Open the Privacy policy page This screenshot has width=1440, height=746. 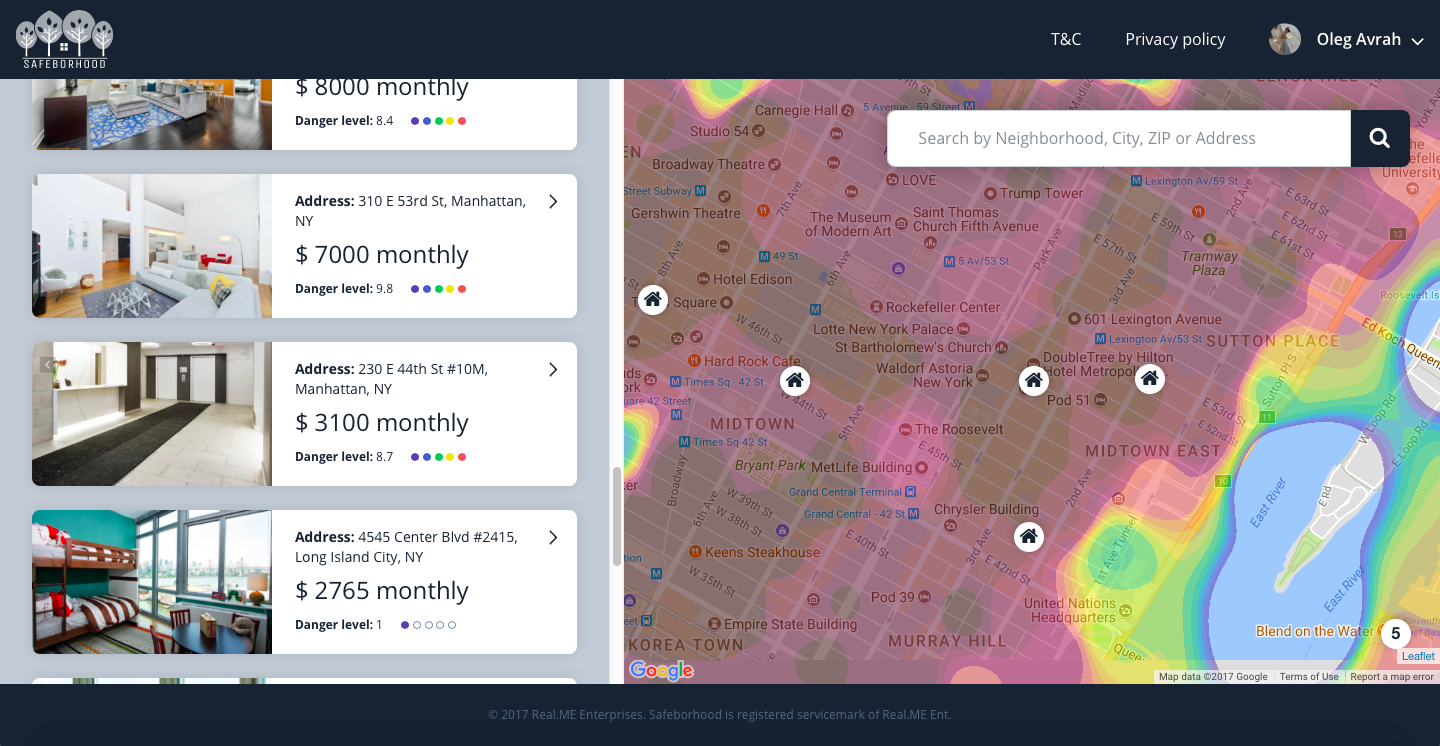[1175, 39]
